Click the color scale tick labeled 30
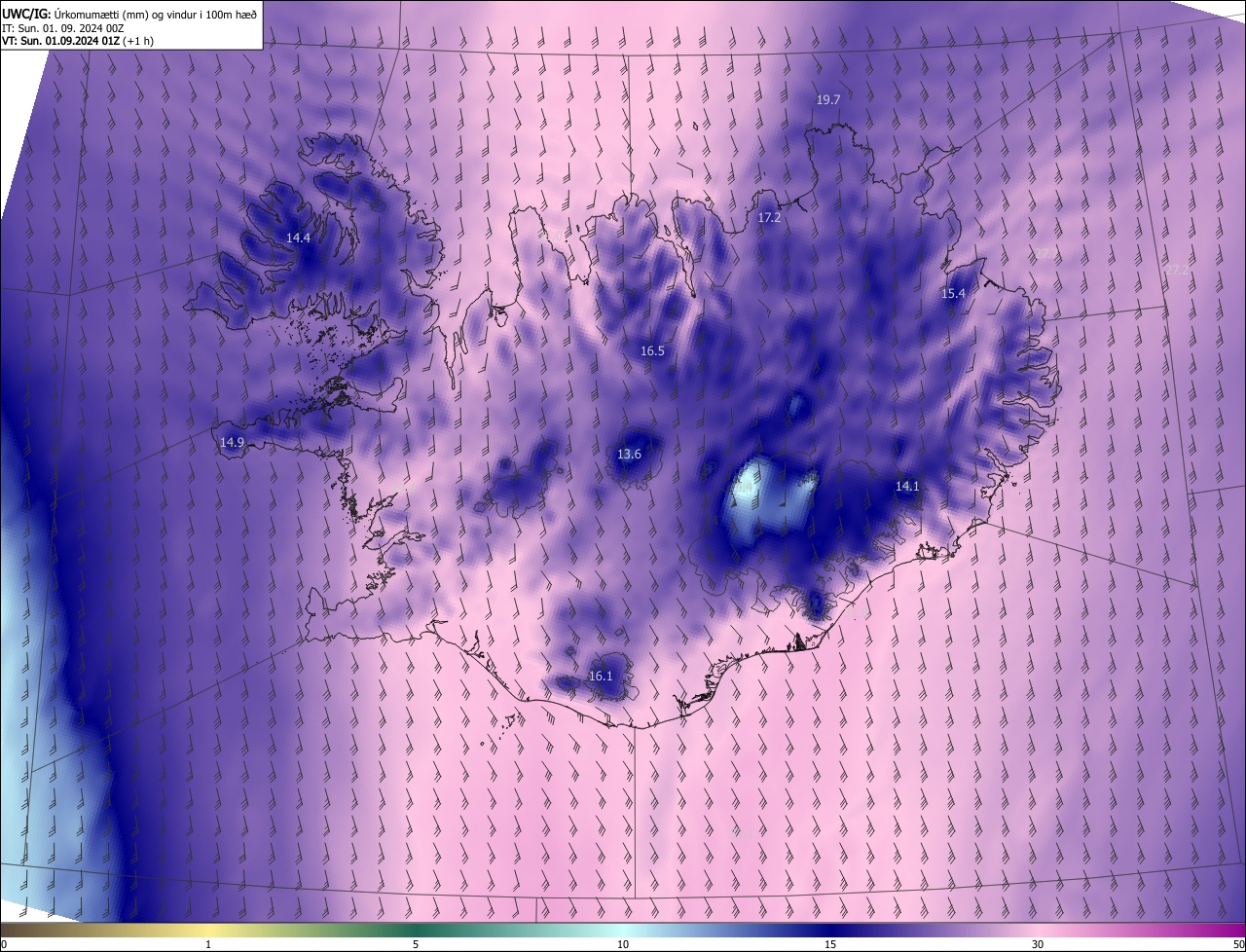The width and height of the screenshot is (1246, 952). (1038, 944)
